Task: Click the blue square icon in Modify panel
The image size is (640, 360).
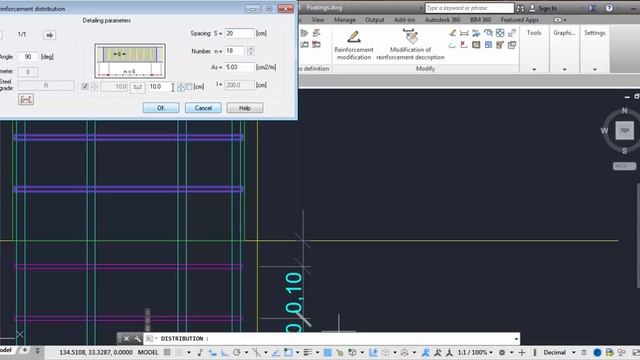Action: (x=488, y=44)
